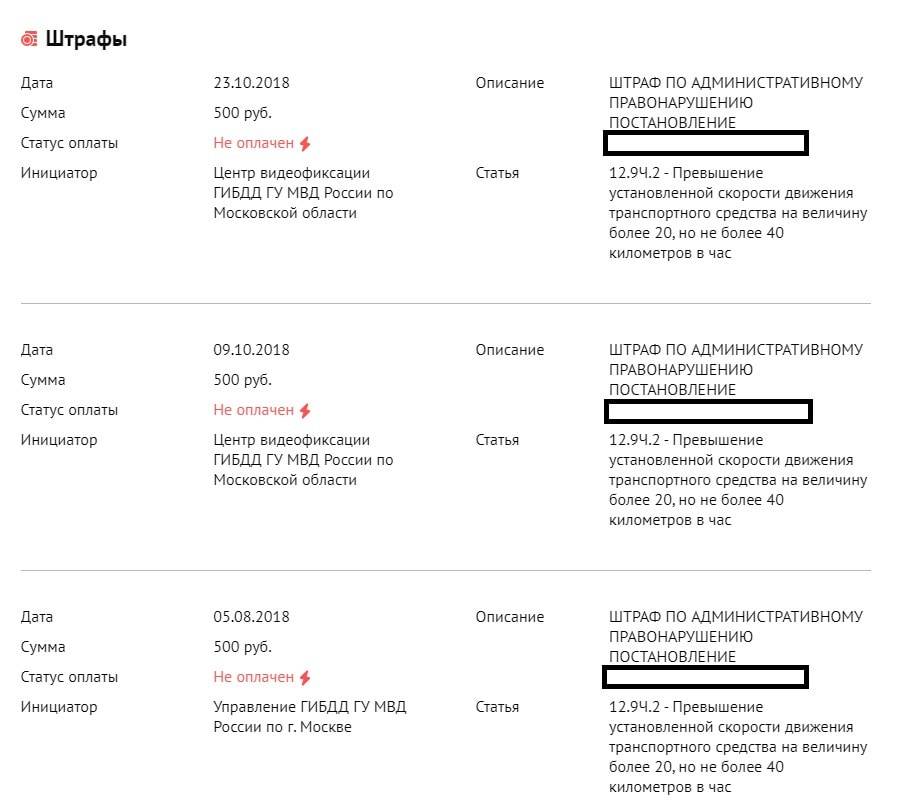Select the date 05.08.2018

tap(251, 617)
